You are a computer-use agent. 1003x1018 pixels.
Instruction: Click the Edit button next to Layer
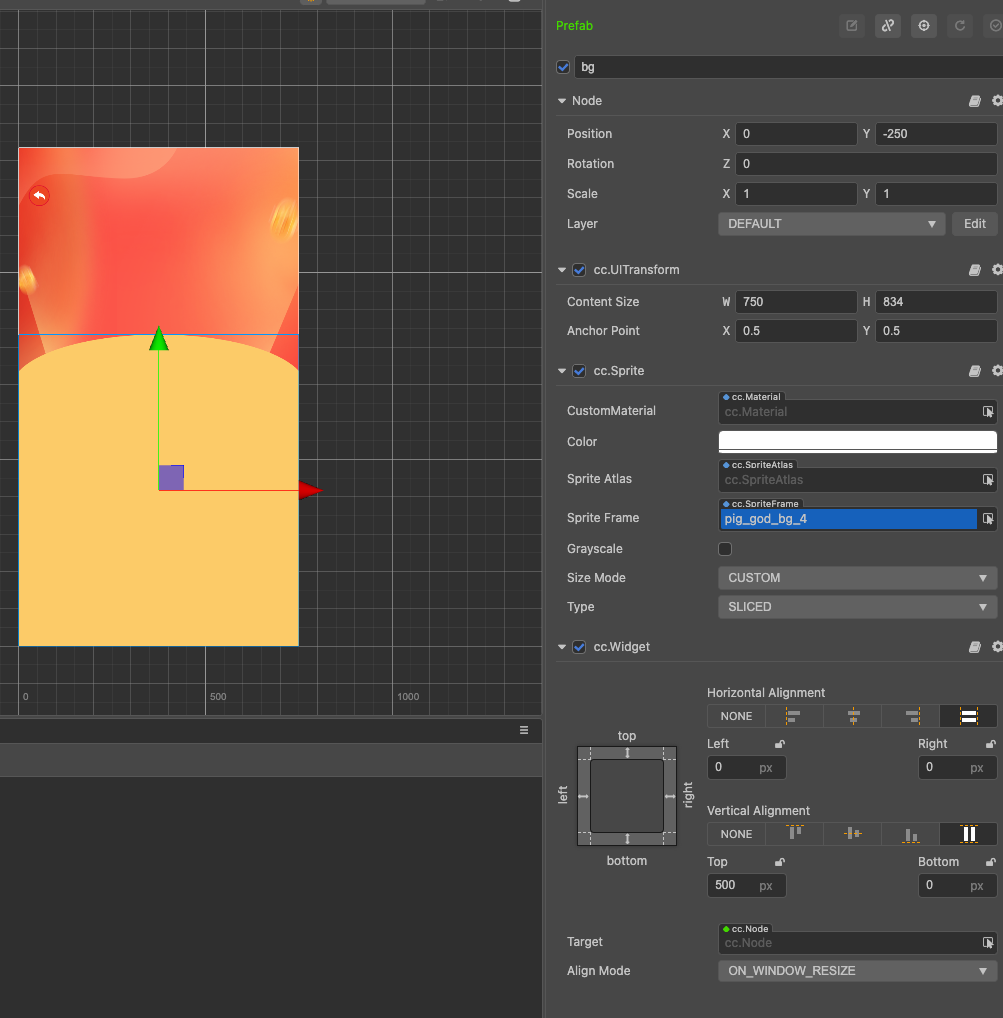click(974, 224)
